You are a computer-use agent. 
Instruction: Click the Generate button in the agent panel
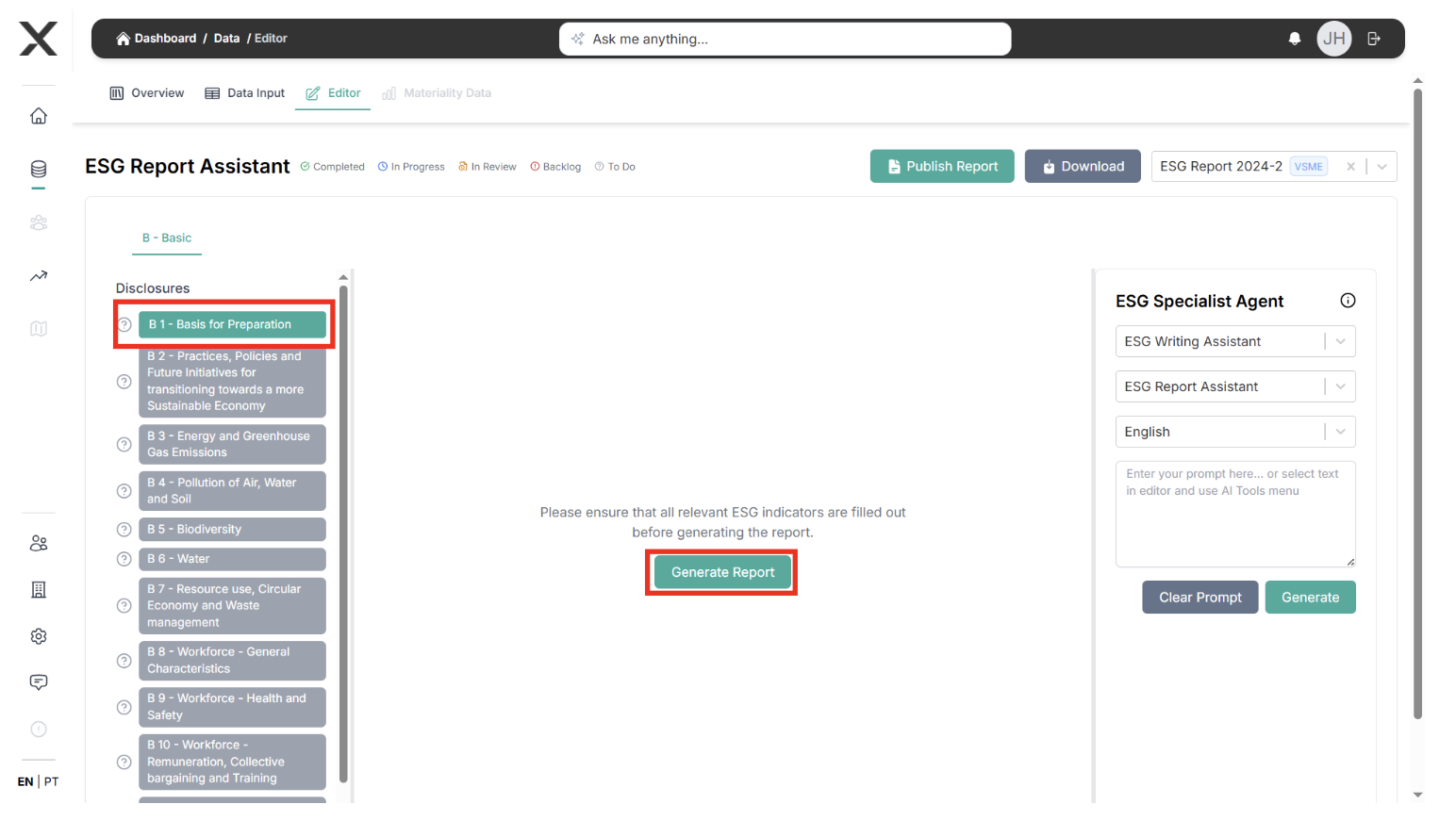(x=1311, y=598)
